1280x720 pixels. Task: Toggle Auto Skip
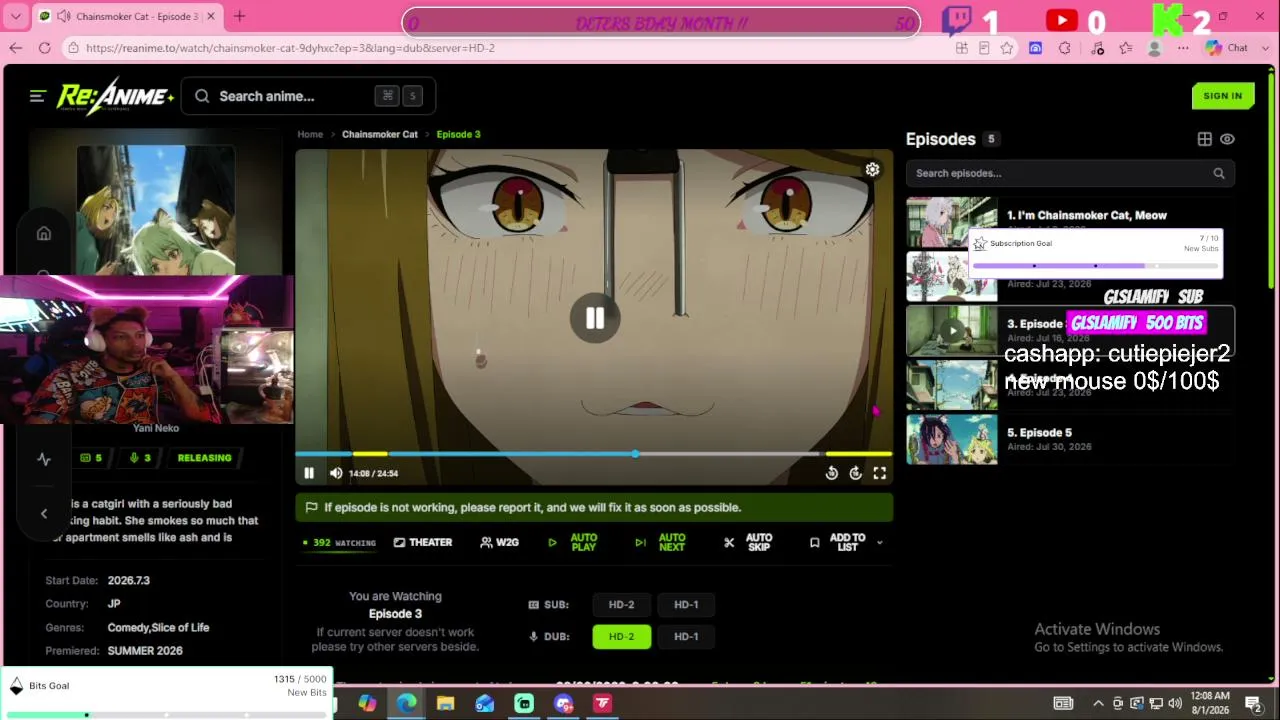(x=749, y=542)
